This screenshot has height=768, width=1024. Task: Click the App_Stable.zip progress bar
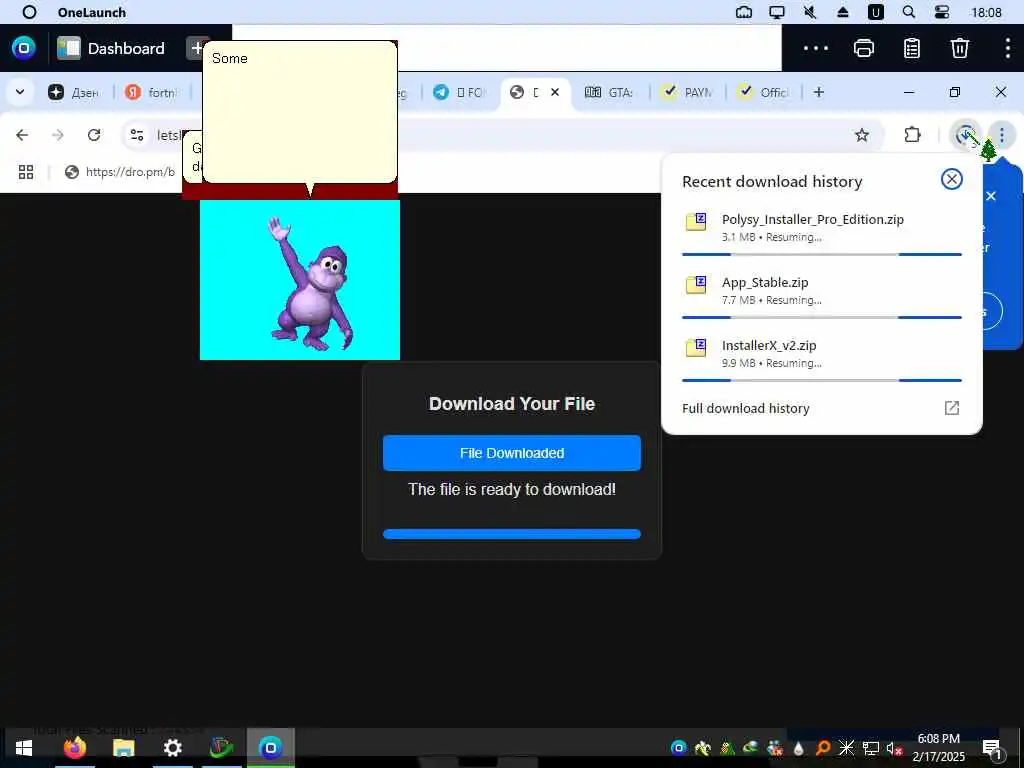coord(822,317)
